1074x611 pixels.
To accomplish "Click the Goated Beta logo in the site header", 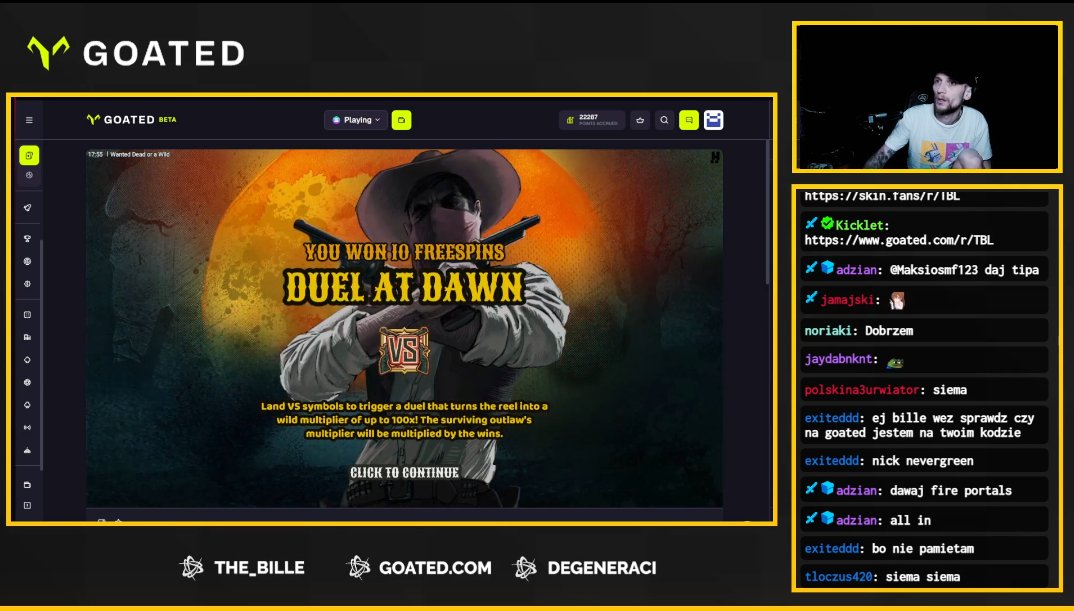I will [132, 120].
